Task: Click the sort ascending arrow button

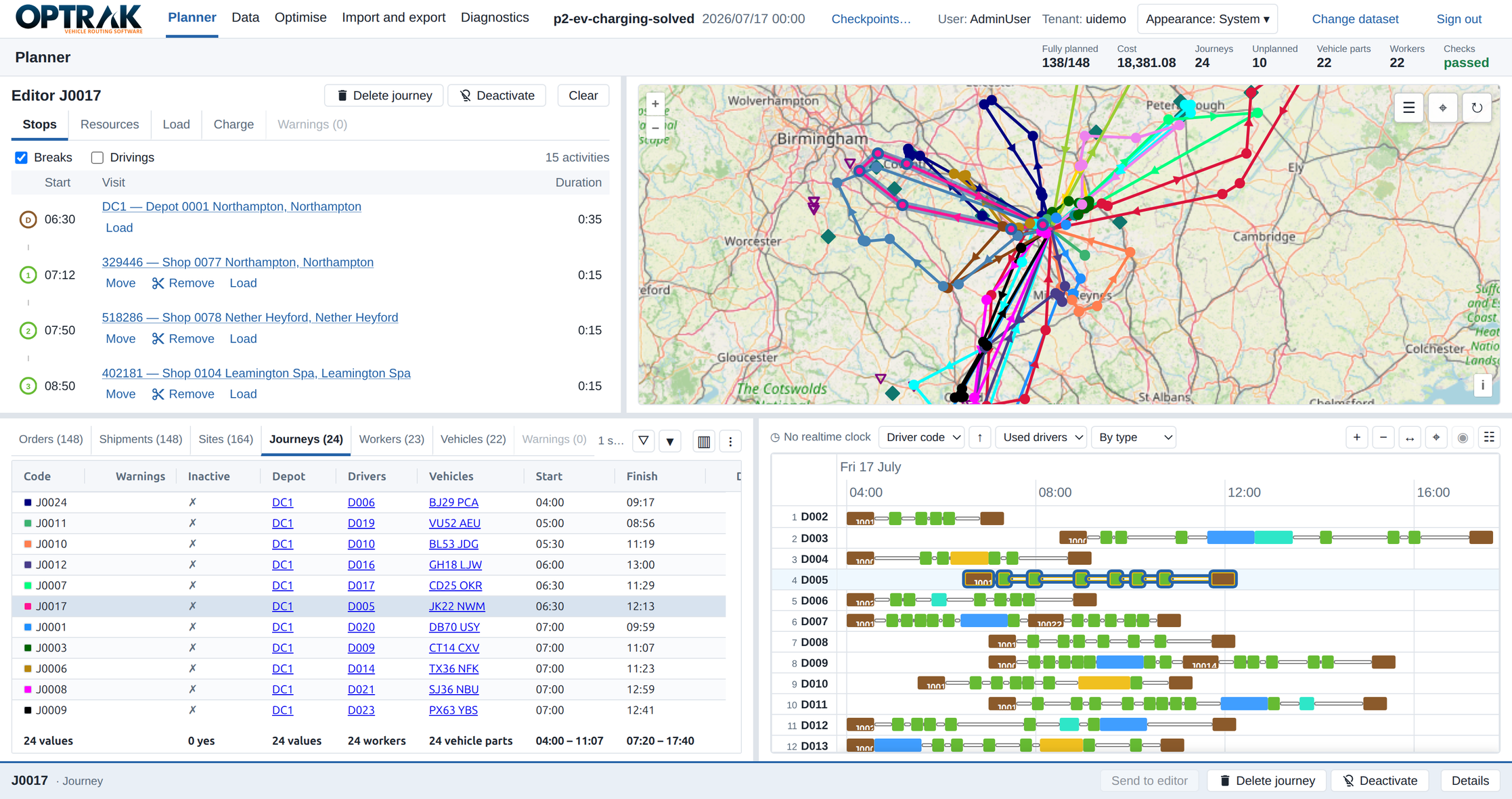Action: (979, 438)
